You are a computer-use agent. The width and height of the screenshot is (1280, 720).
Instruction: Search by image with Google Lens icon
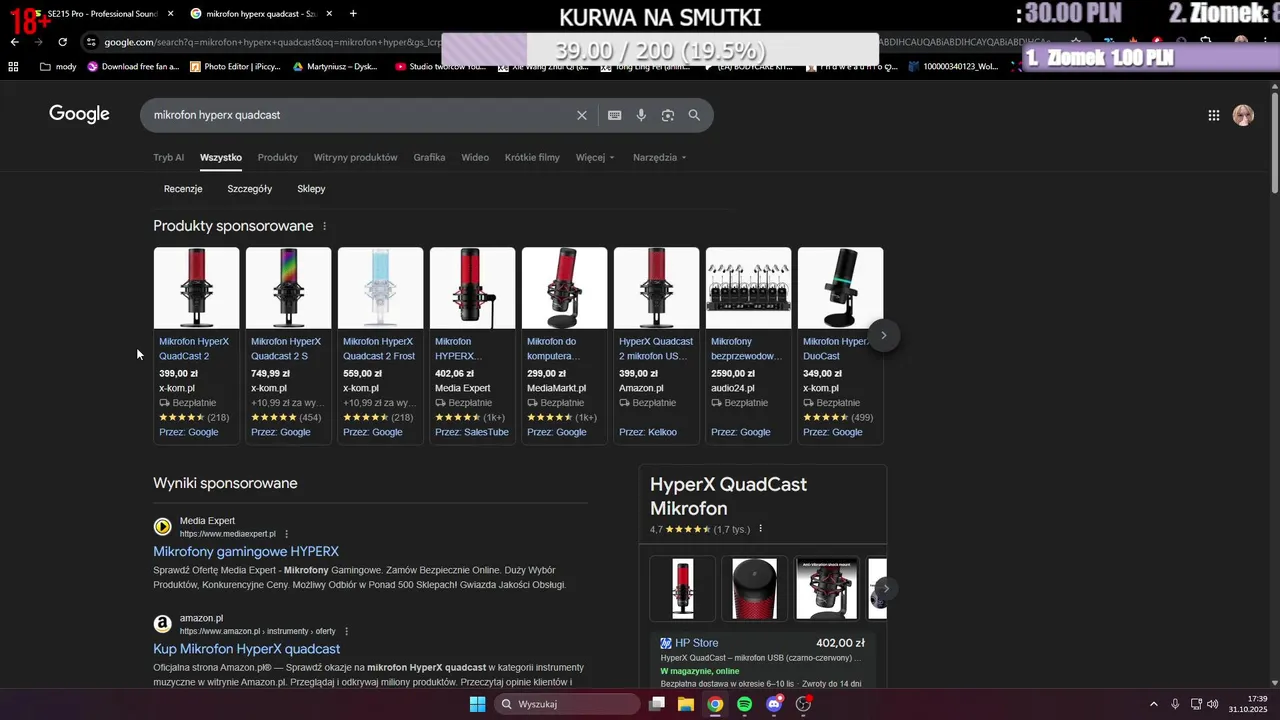pyautogui.click(x=668, y=115)
